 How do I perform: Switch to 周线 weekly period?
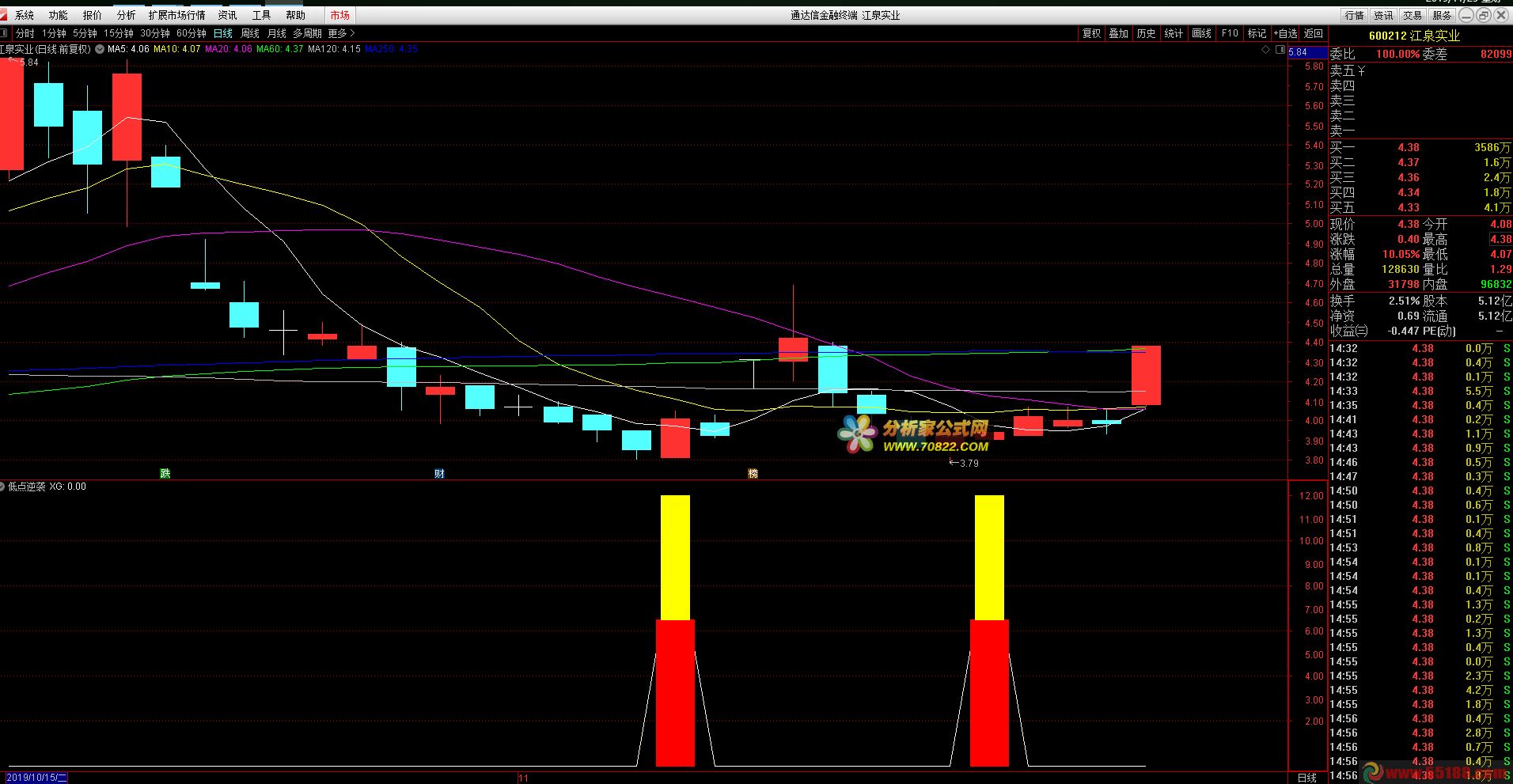tap(250, 33)
